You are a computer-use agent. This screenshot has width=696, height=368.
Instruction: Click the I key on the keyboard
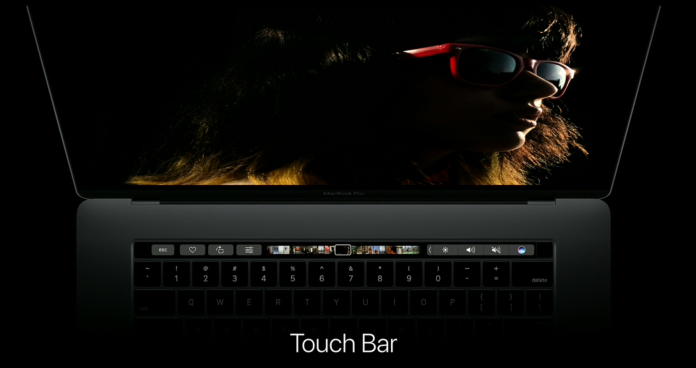pos(394,303)
